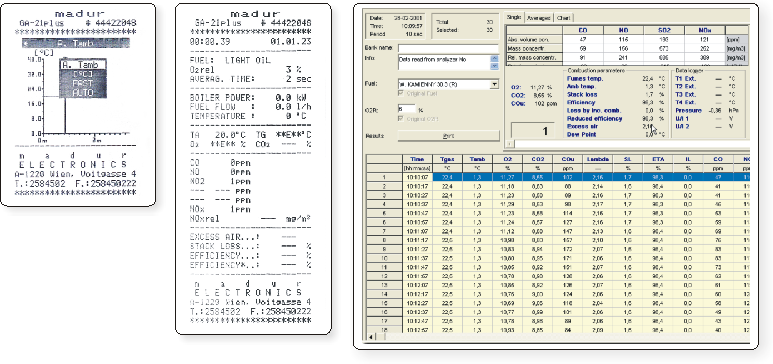Click the Info box scroll-up arrow

494,58
